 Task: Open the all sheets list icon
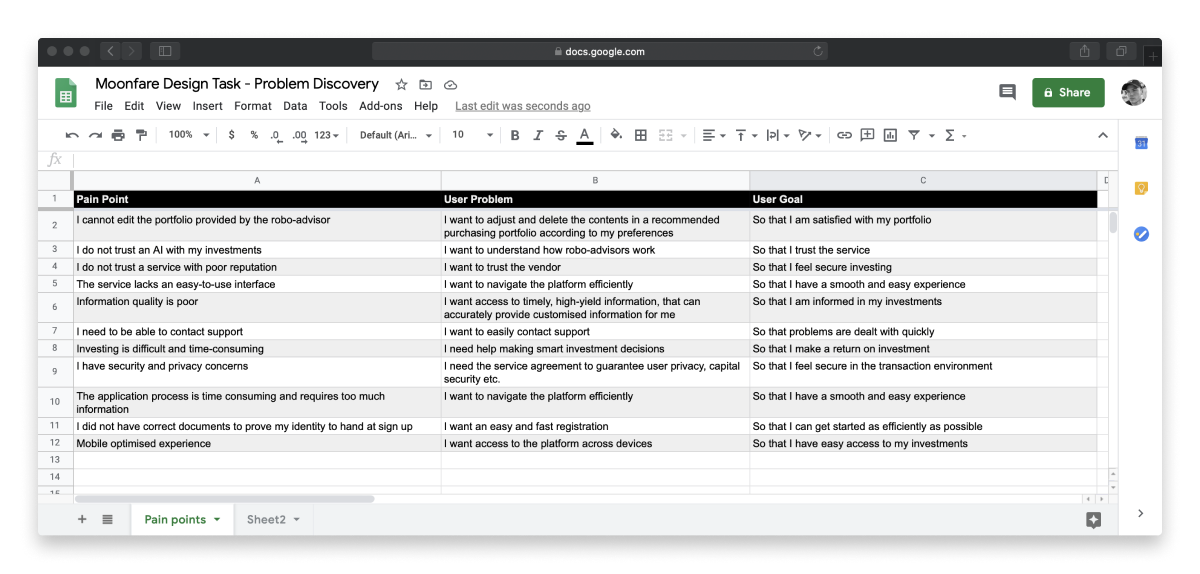[107, 519]
